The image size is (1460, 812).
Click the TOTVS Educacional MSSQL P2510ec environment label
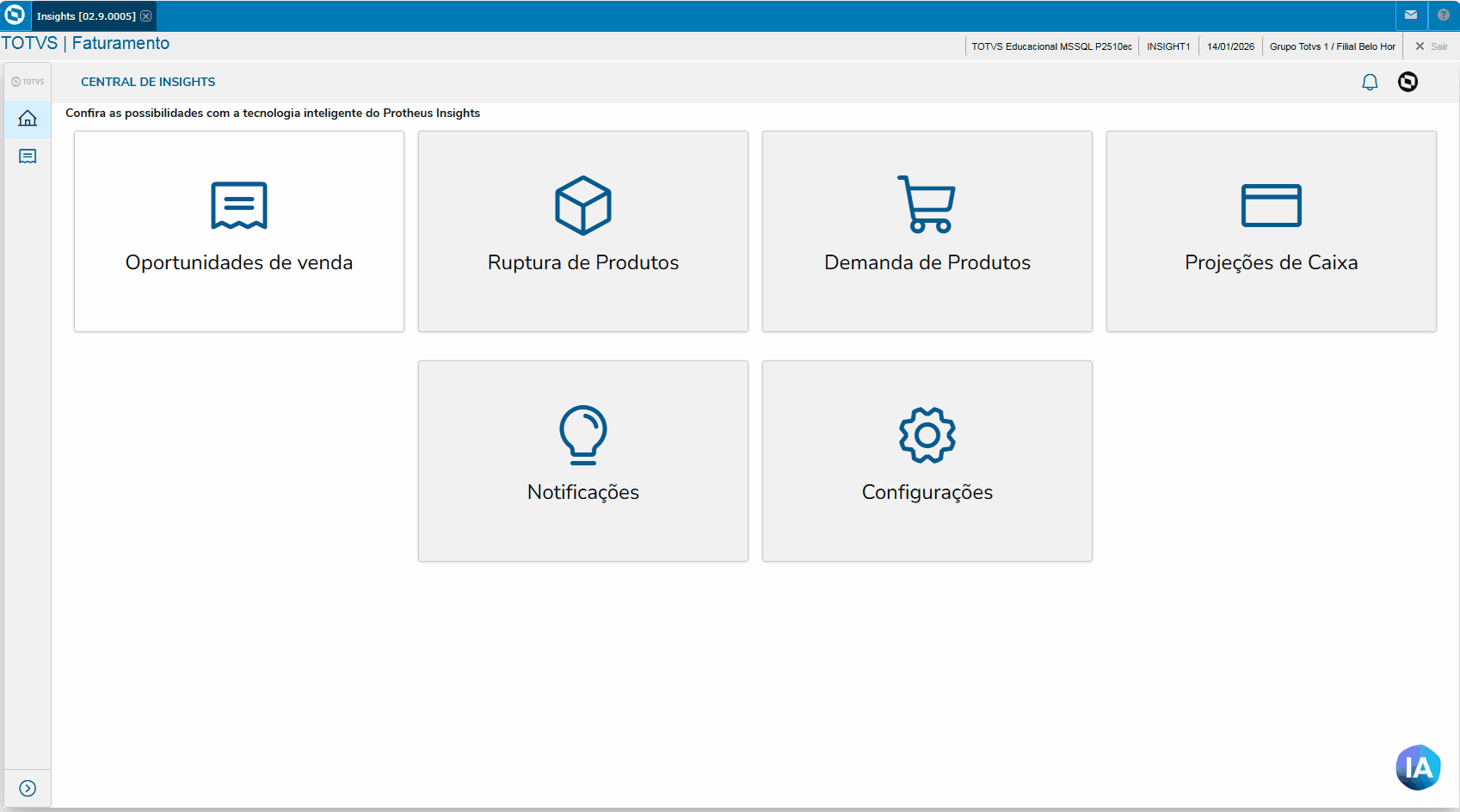coord(1051,46)
